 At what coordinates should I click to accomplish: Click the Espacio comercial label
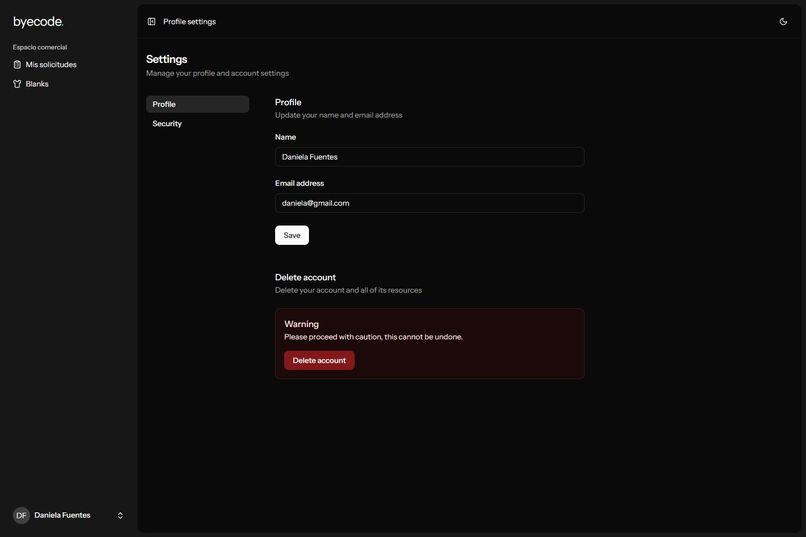[x=40, y=47]
